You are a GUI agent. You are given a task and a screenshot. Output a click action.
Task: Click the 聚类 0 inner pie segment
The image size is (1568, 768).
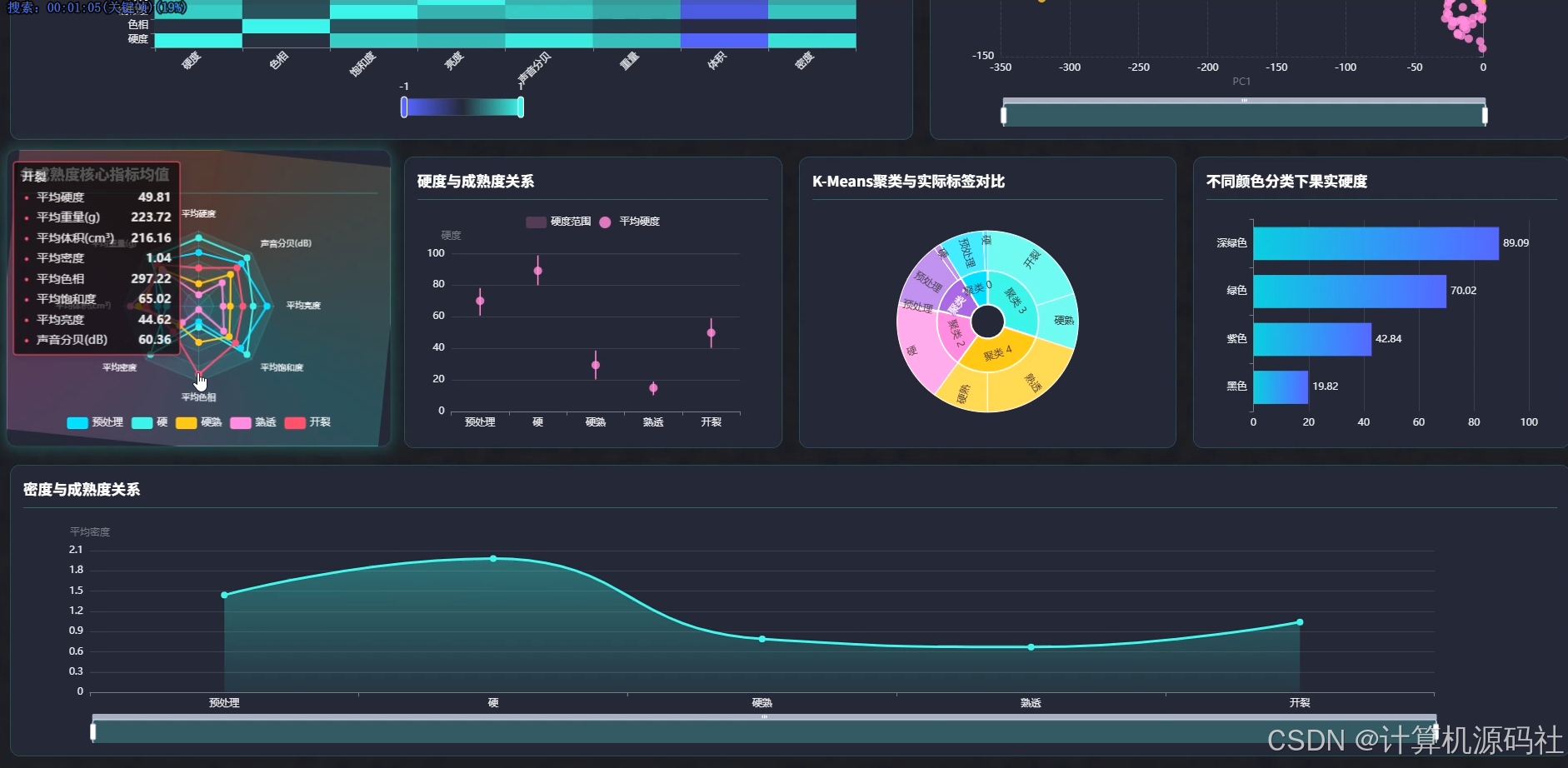(x=978, y=287)
